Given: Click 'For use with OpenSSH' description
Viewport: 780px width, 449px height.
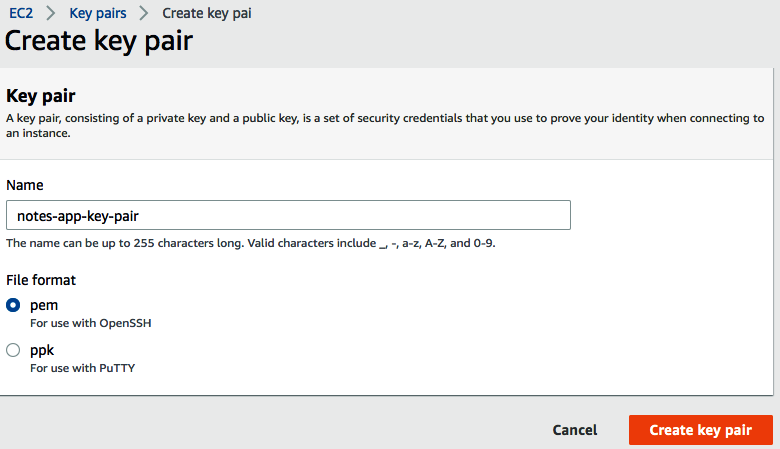Looking at the screenshot, I should [90, 323].
